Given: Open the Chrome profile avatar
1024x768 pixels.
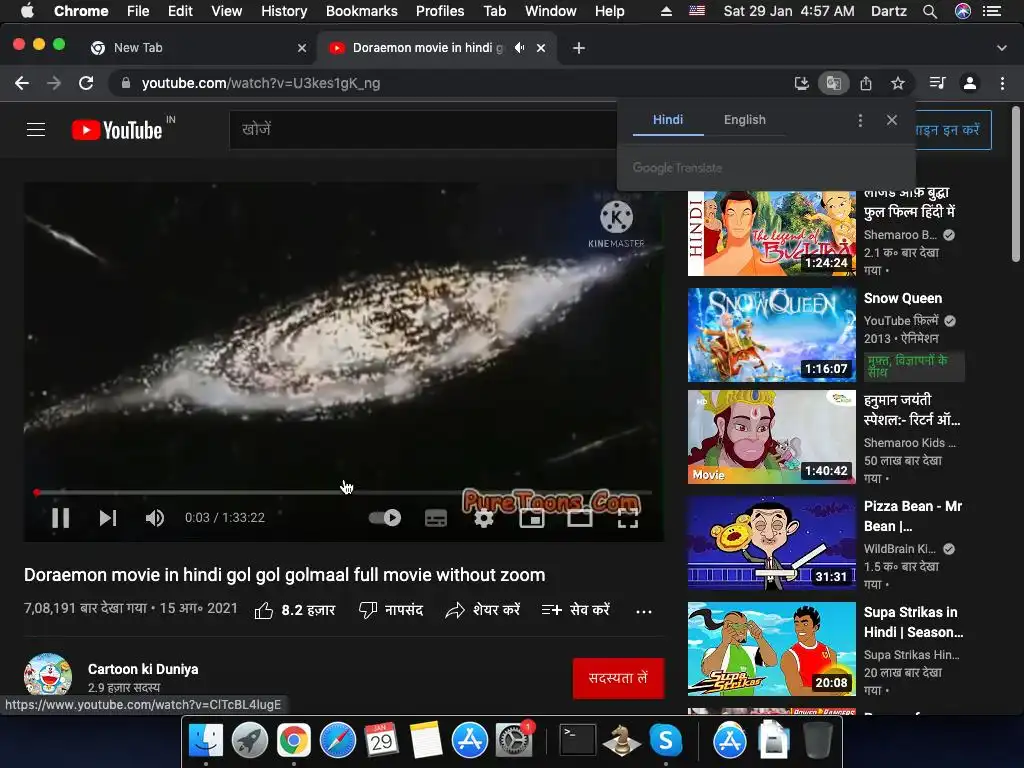Looking at the screenshot, I should point(970,83).
